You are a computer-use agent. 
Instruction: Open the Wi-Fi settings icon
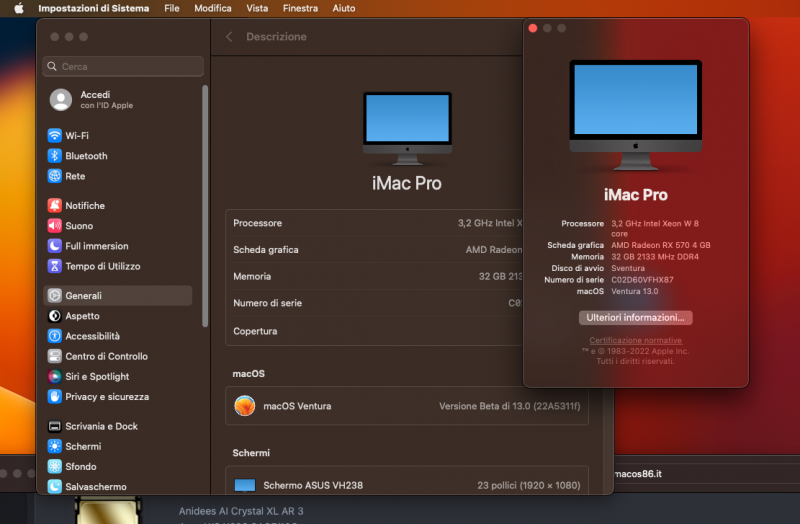[55, 135]
